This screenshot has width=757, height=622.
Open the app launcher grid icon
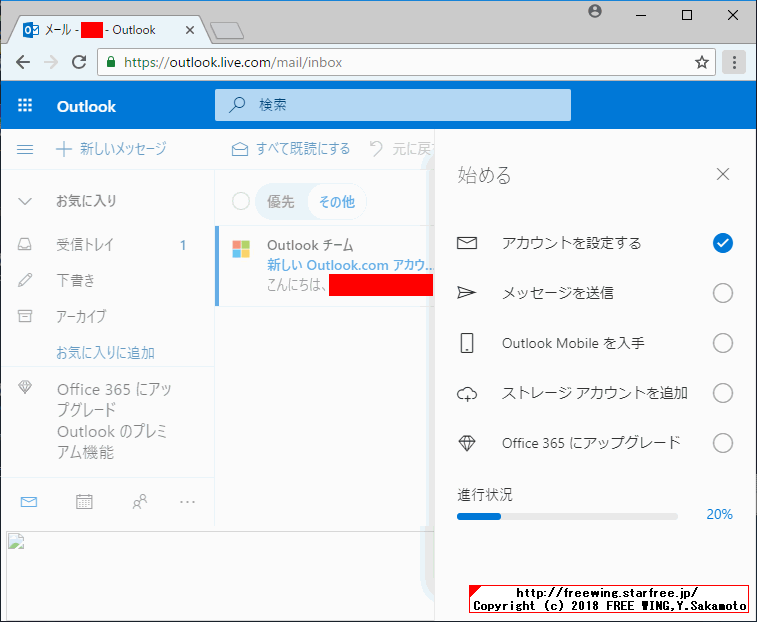pos(25,105)
